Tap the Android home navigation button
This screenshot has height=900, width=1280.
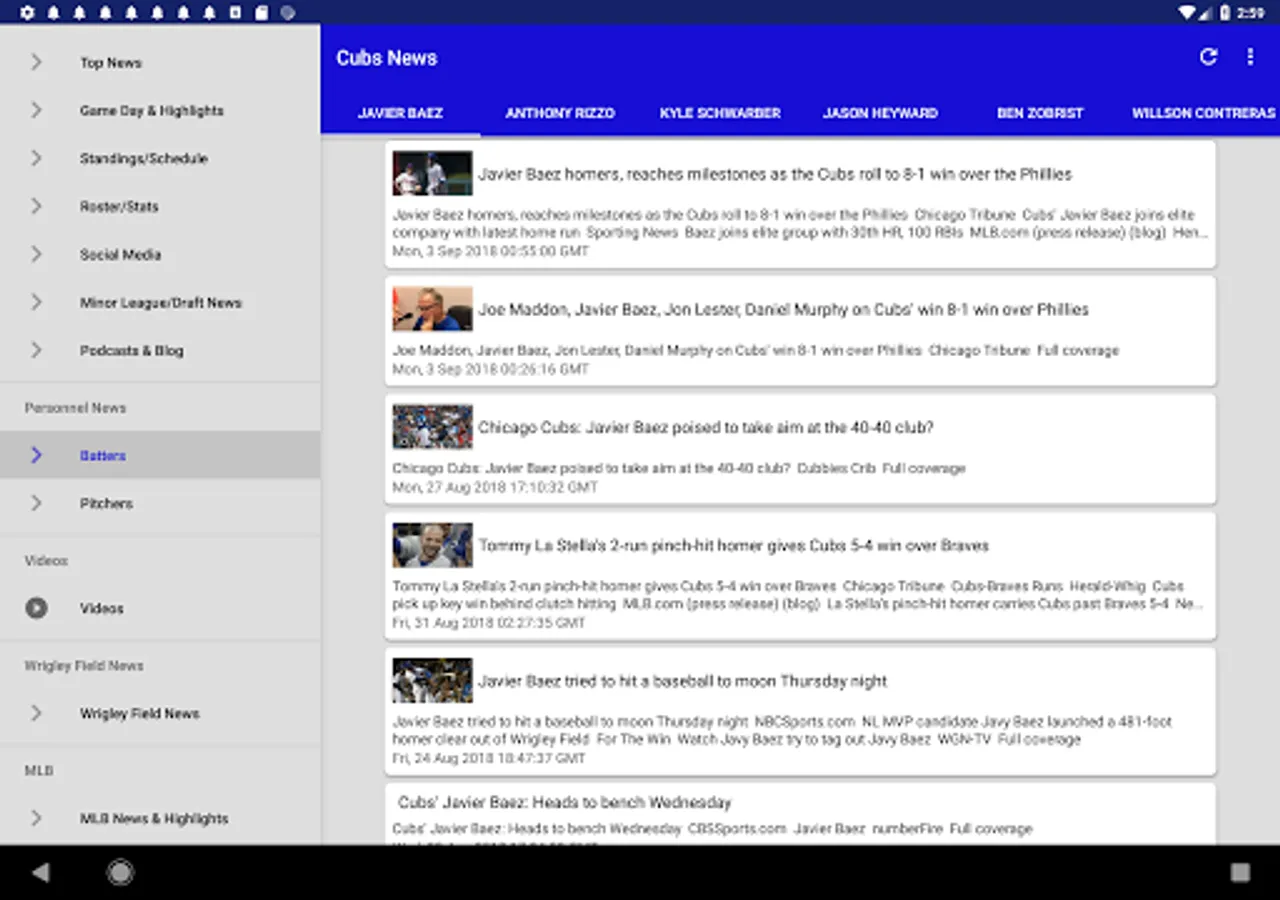tap(120, 873)
